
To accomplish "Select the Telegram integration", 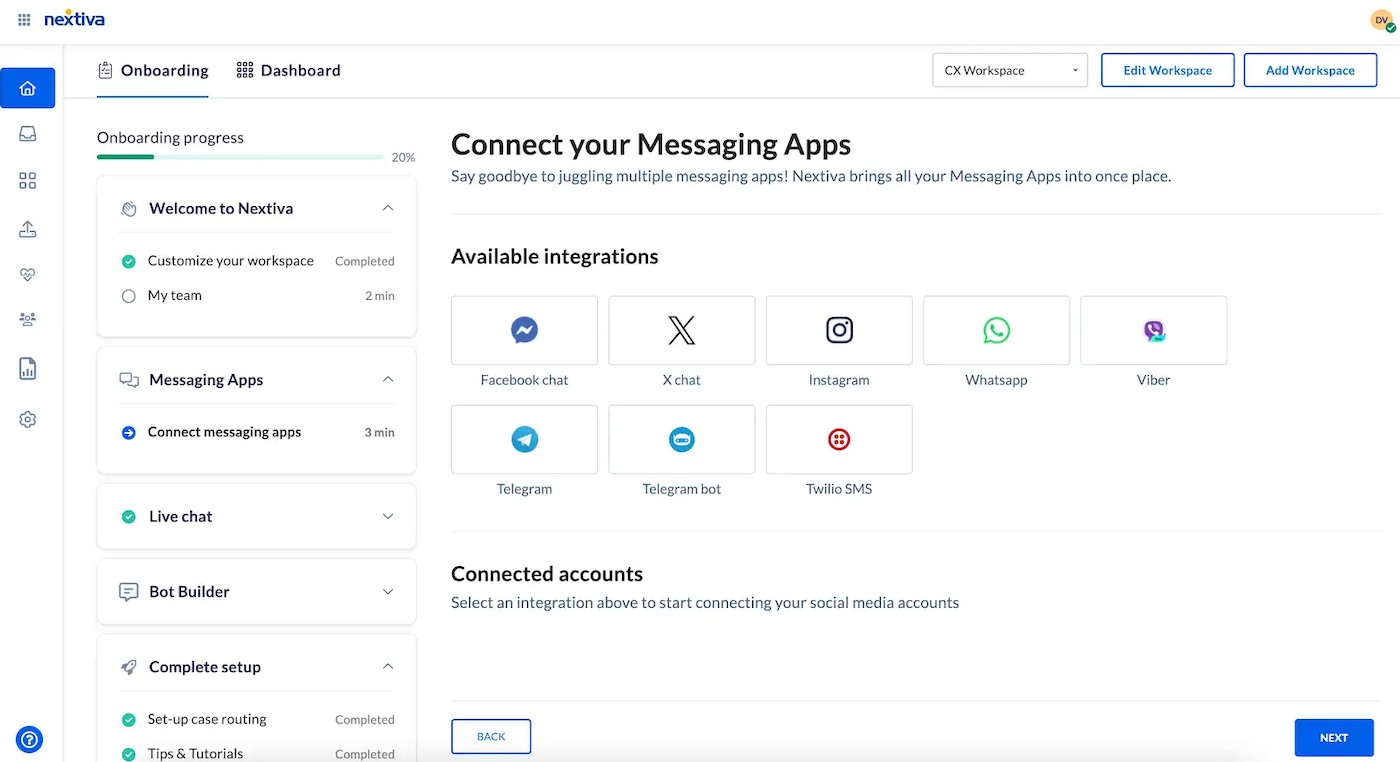I will pyautogui.click(x=524, y=439).
